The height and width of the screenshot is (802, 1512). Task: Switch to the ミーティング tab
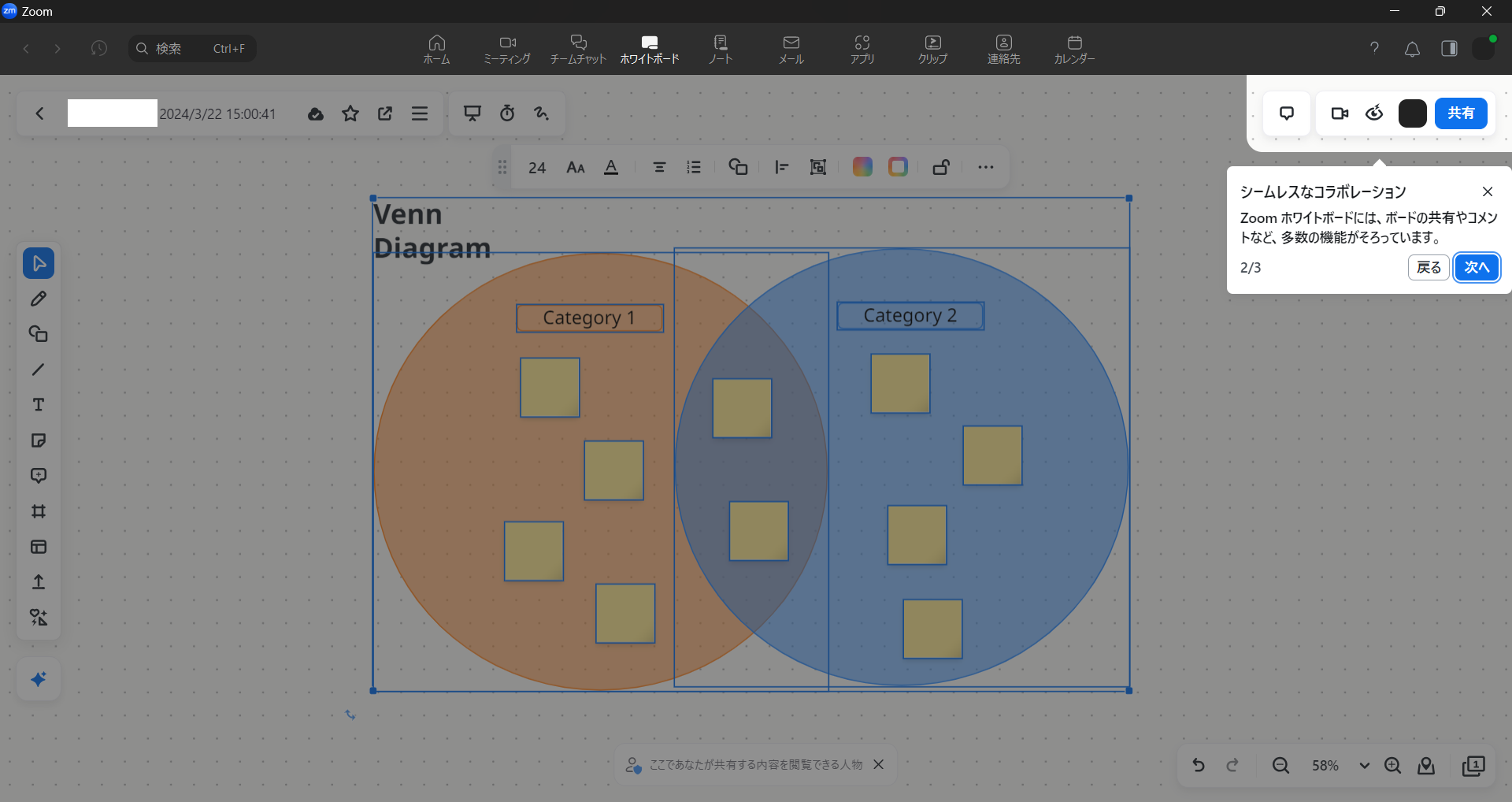(507, 49)
